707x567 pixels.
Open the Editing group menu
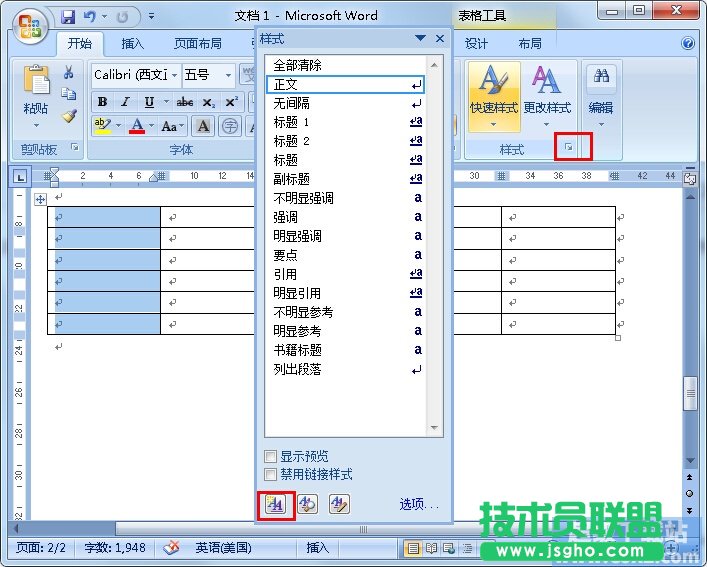601,96
